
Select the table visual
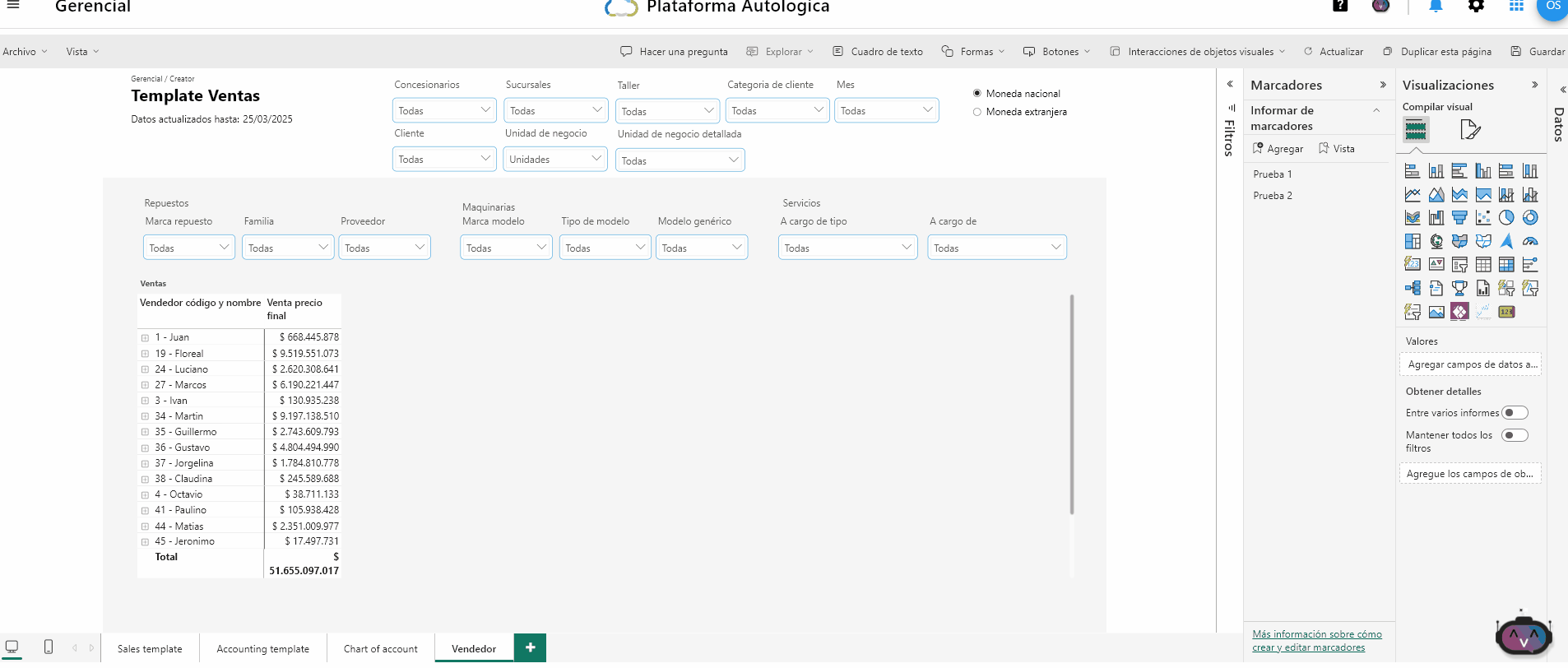tap(1483, 265)
